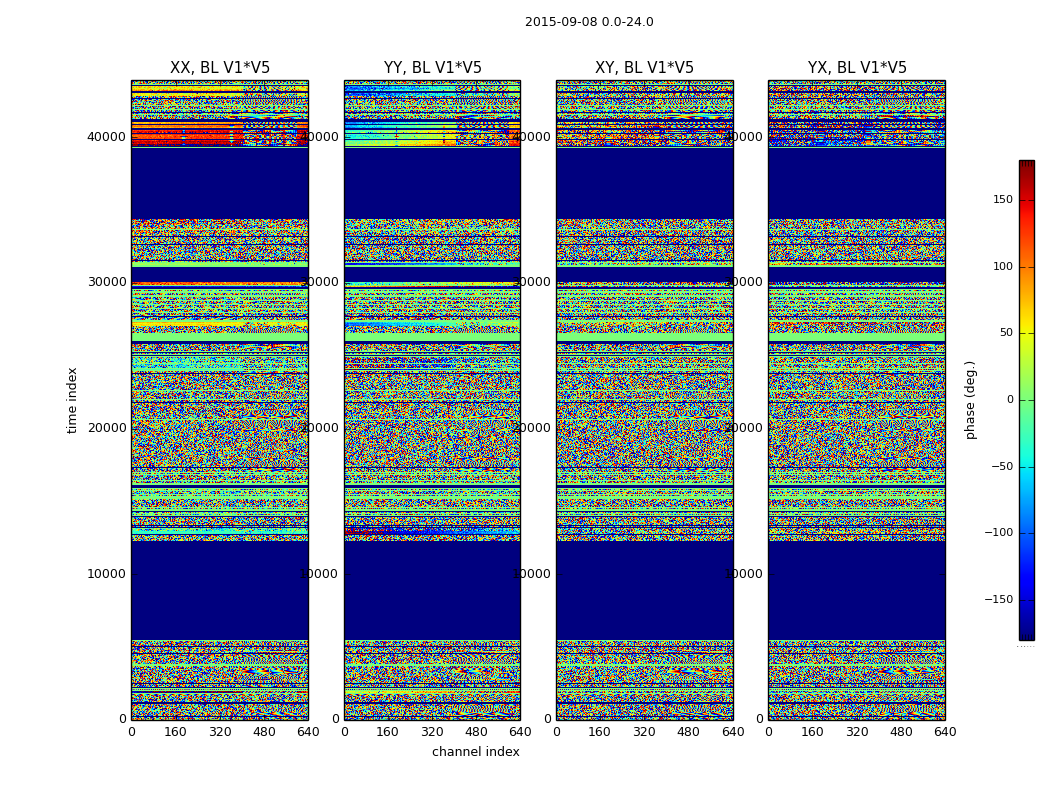
Task: Click YY plot x-axis tick '480'
Action: (477, 732)
